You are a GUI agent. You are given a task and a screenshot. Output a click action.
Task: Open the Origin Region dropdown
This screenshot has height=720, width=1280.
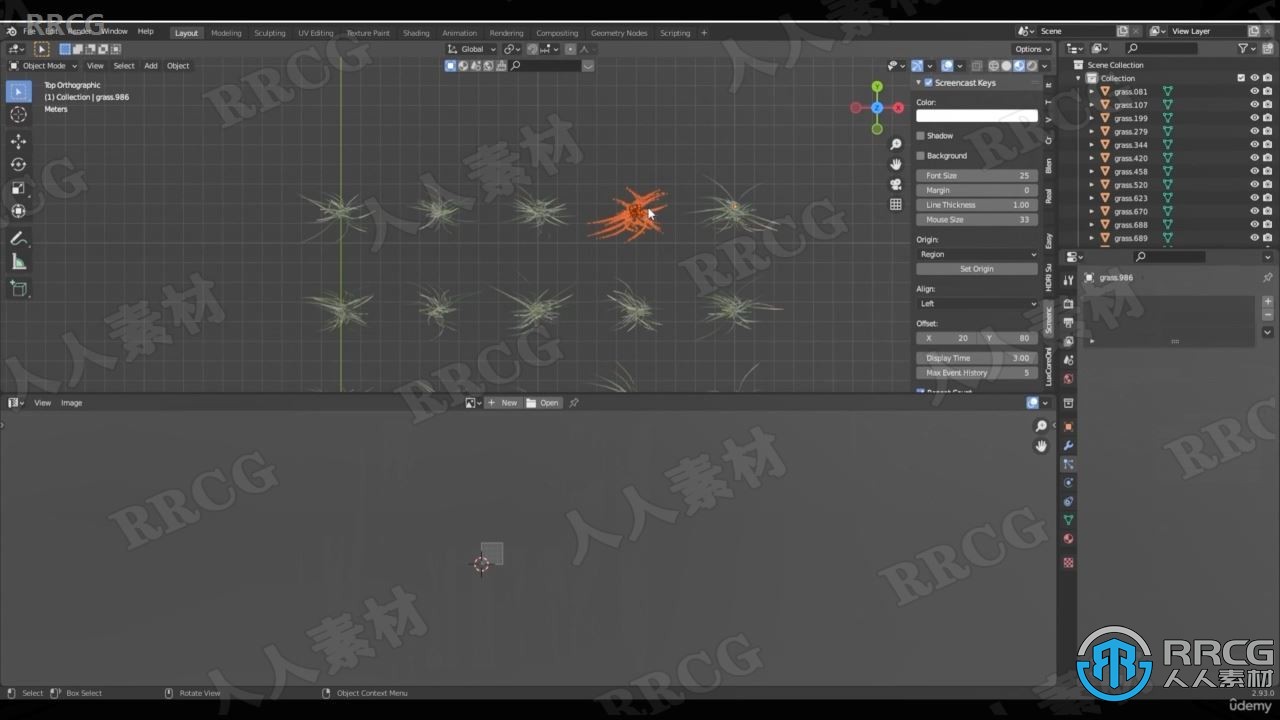point(978,254)
